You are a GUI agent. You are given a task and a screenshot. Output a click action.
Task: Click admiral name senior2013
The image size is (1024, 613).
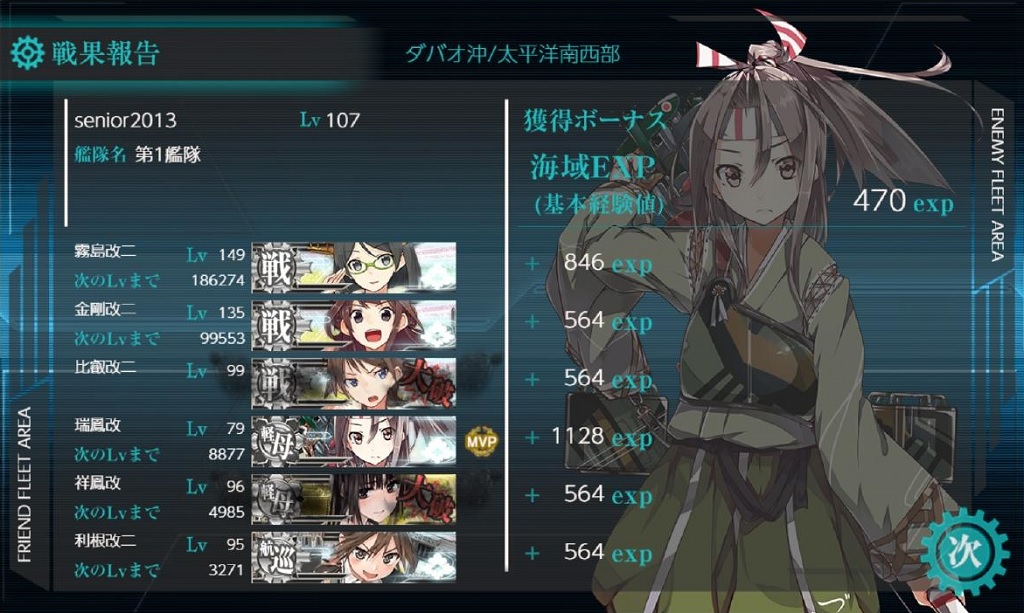click(x=125, y=120)
